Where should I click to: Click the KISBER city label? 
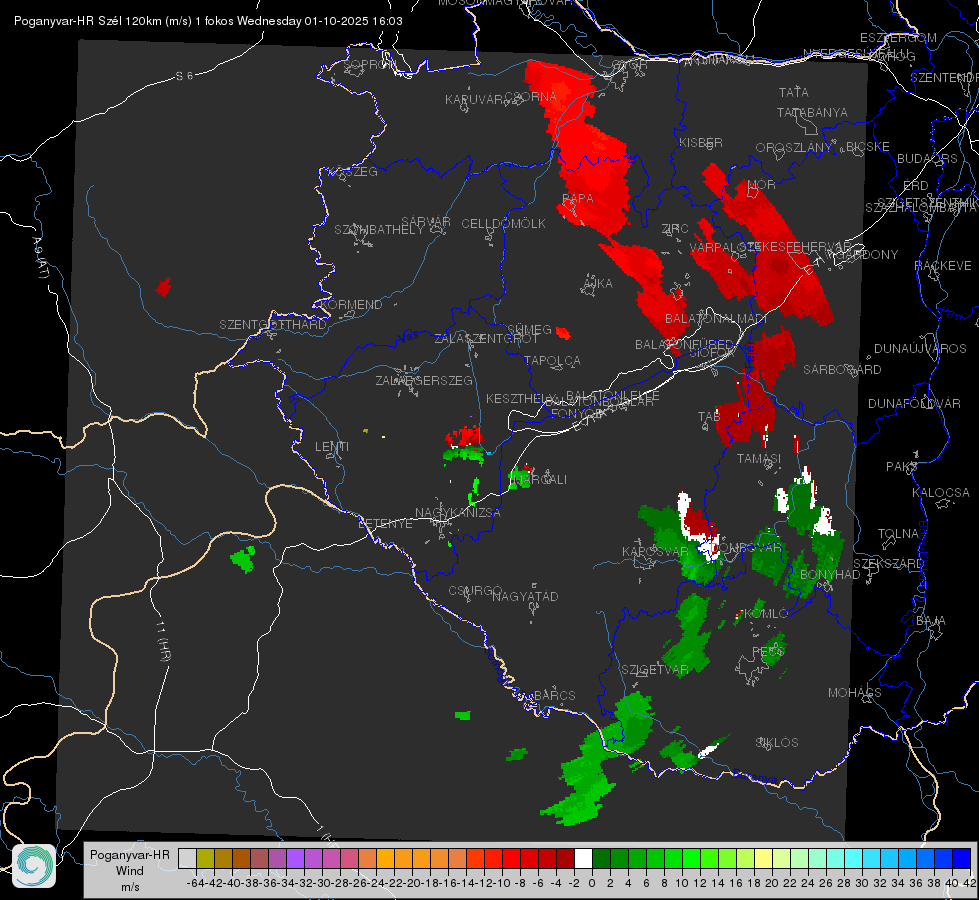point(700,142)
